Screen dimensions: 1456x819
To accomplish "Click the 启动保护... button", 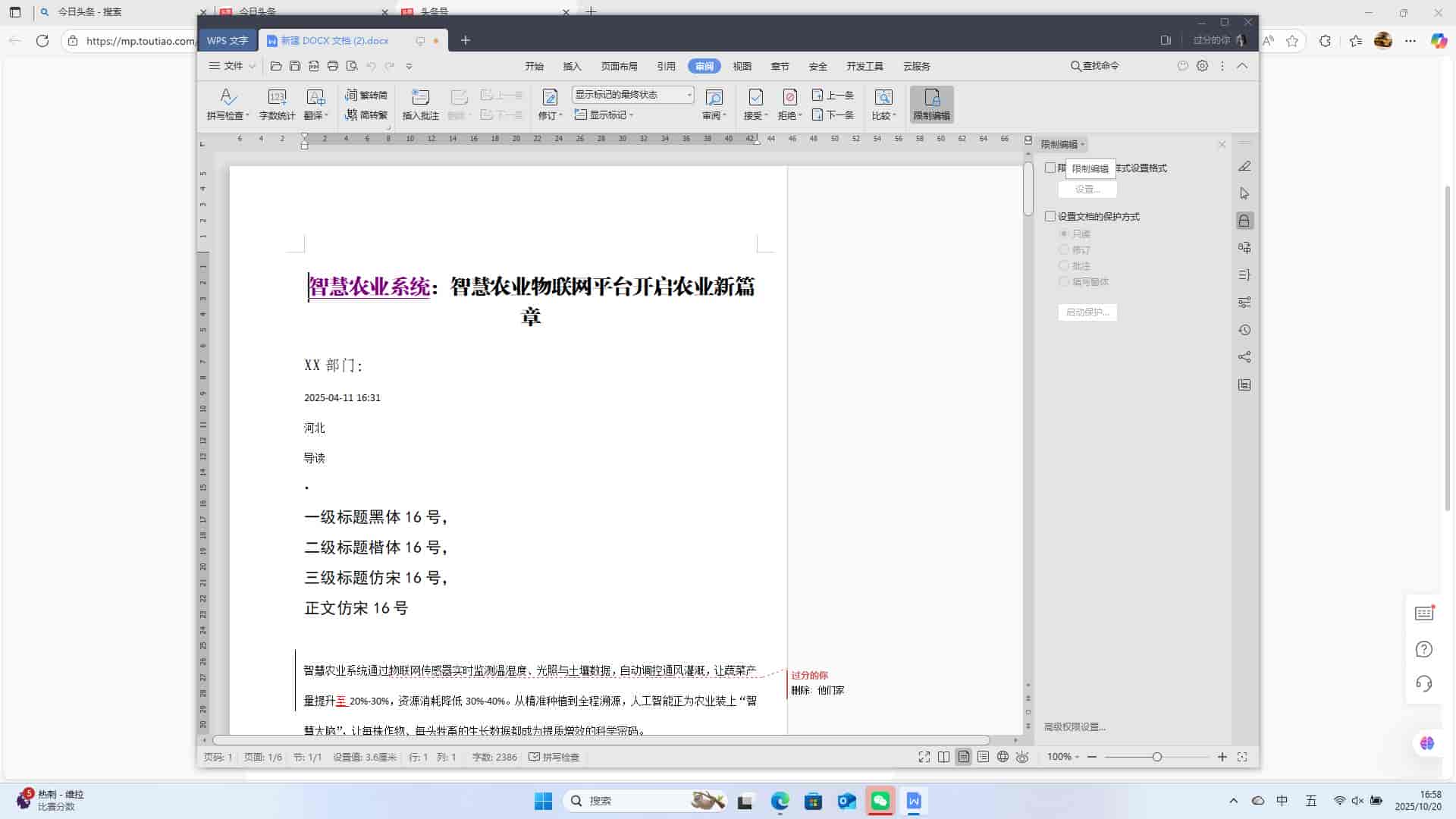I will pos(1087,312).
